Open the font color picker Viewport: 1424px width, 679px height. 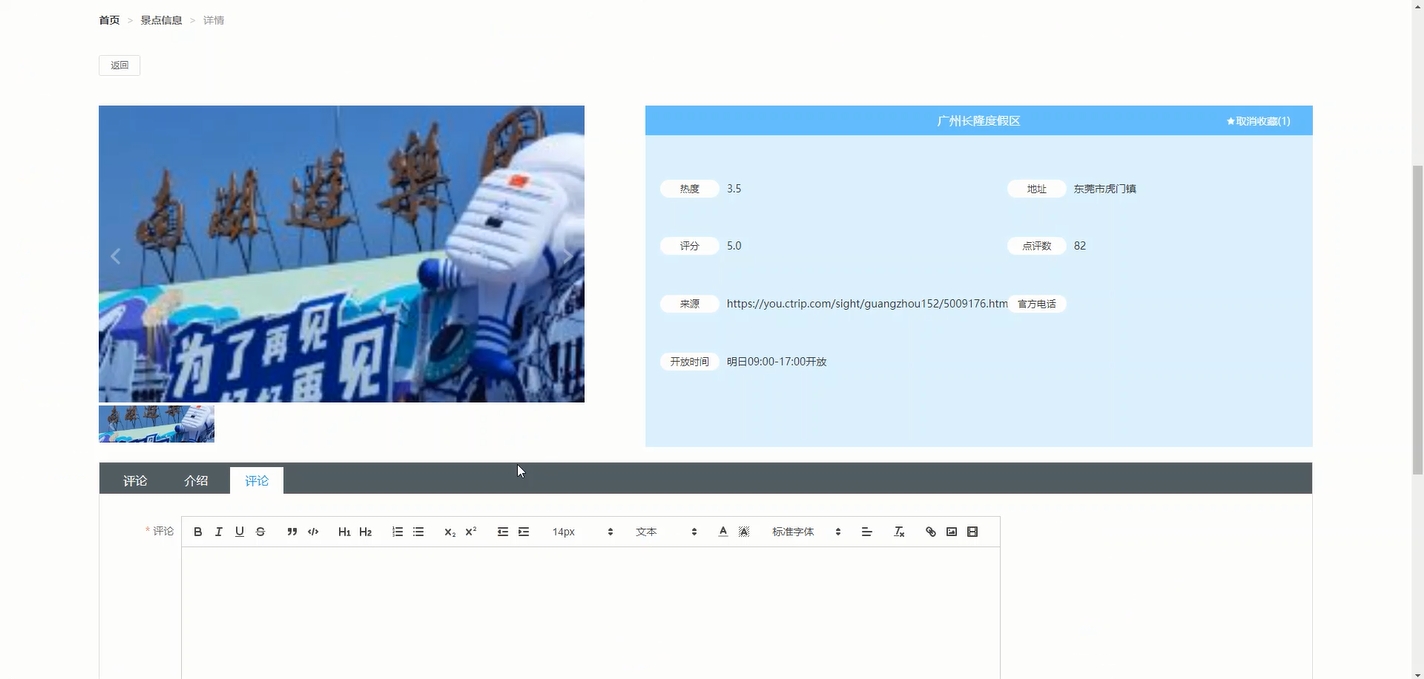point(722,531)
